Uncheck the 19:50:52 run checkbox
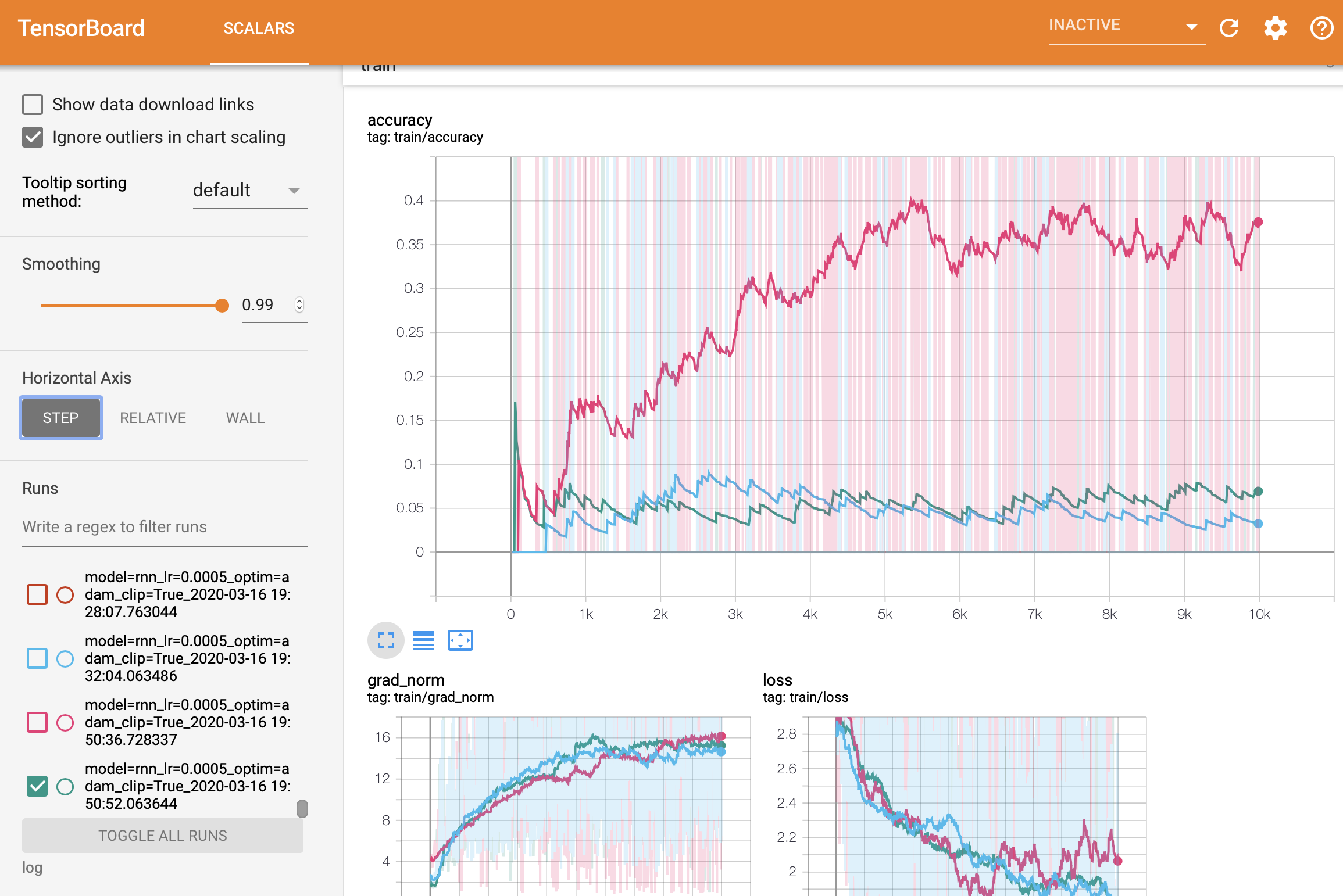1343x896 pixels. pos(37,786)
